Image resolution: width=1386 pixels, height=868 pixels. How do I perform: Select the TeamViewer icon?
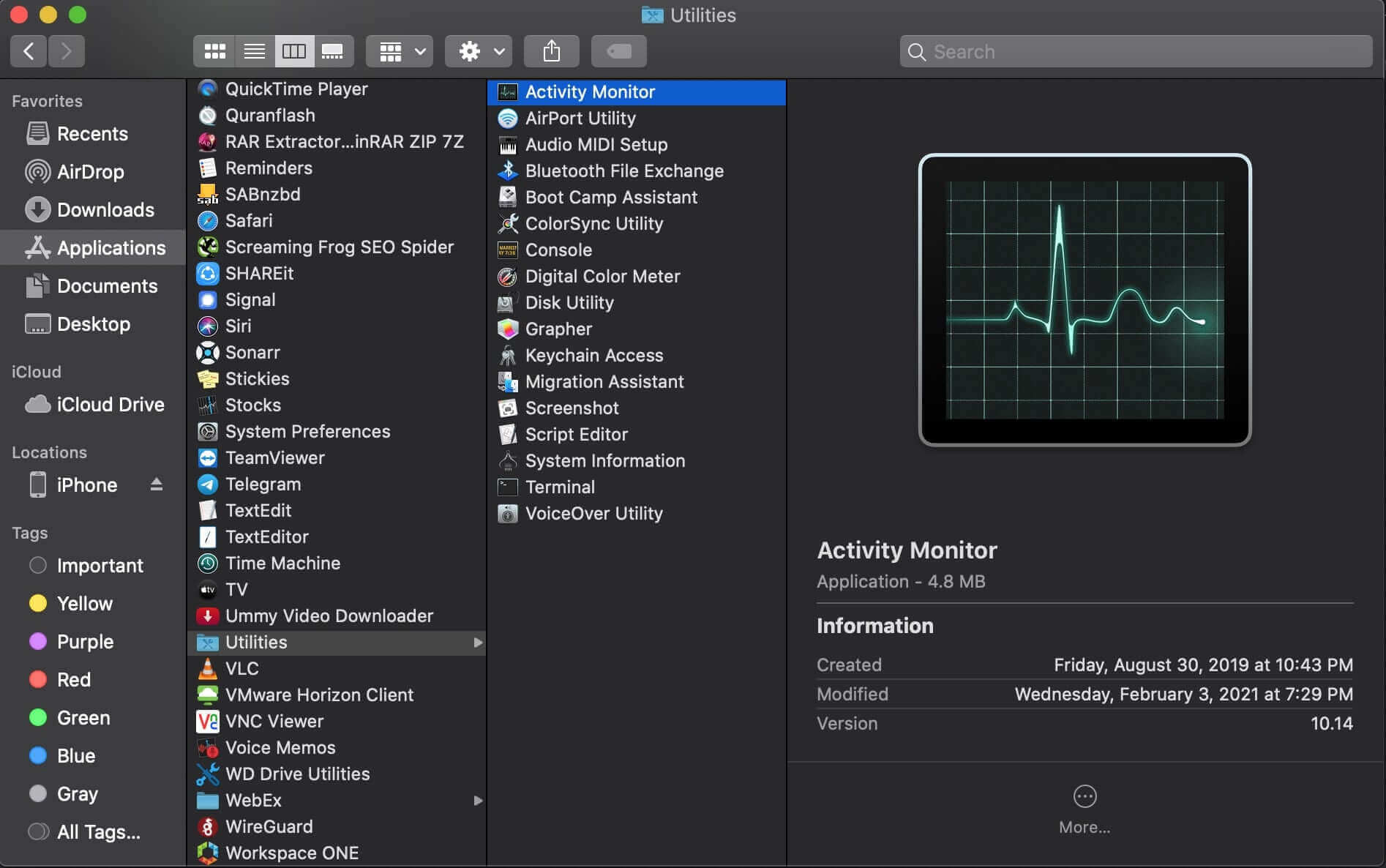tap(208, 458)
